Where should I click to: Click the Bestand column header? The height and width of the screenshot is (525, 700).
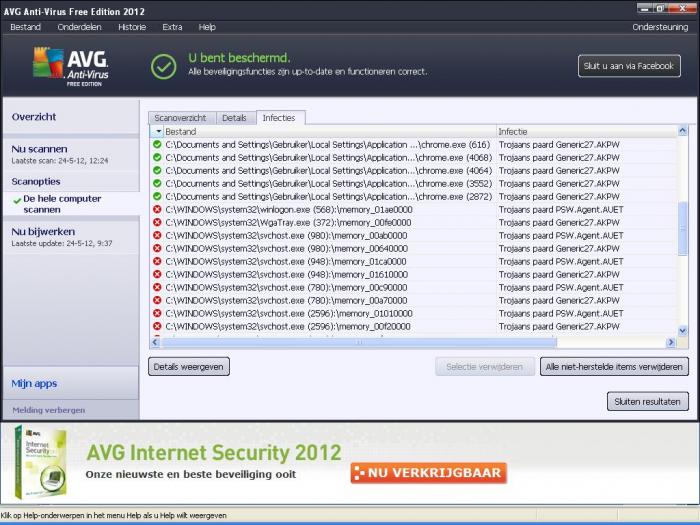(330, 131)
